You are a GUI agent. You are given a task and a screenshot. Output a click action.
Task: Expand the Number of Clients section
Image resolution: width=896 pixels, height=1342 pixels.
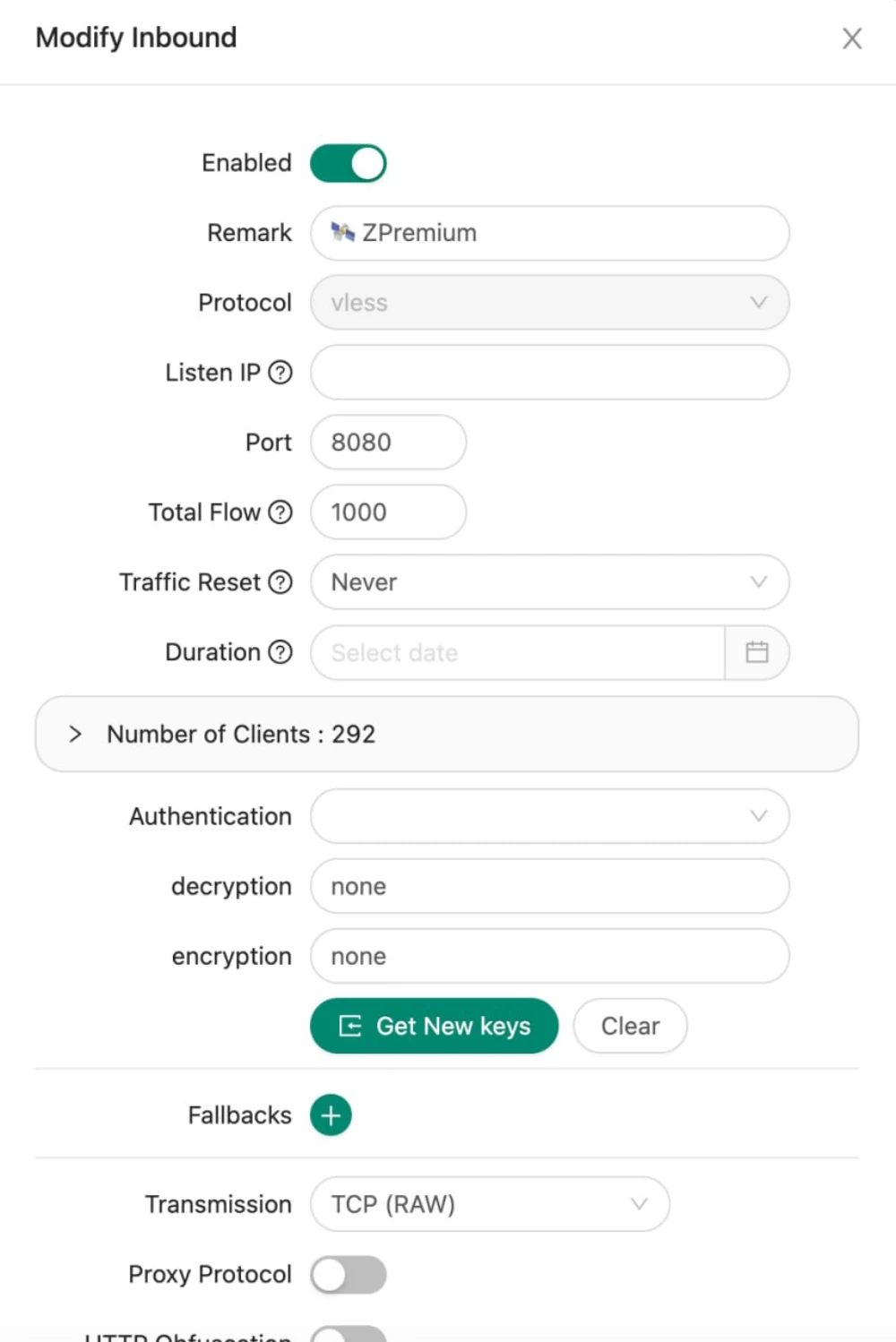[x=76, y=735]
